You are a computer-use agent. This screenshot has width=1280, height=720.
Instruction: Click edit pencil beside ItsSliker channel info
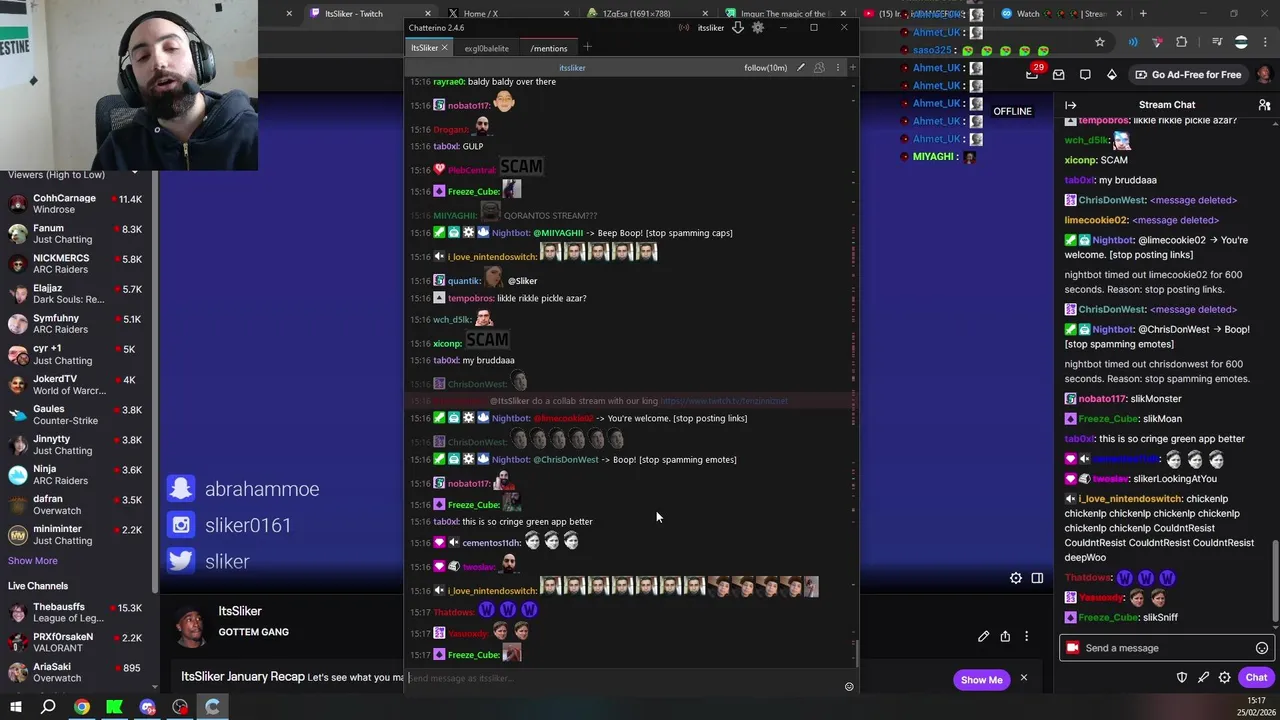pos(983,636)
